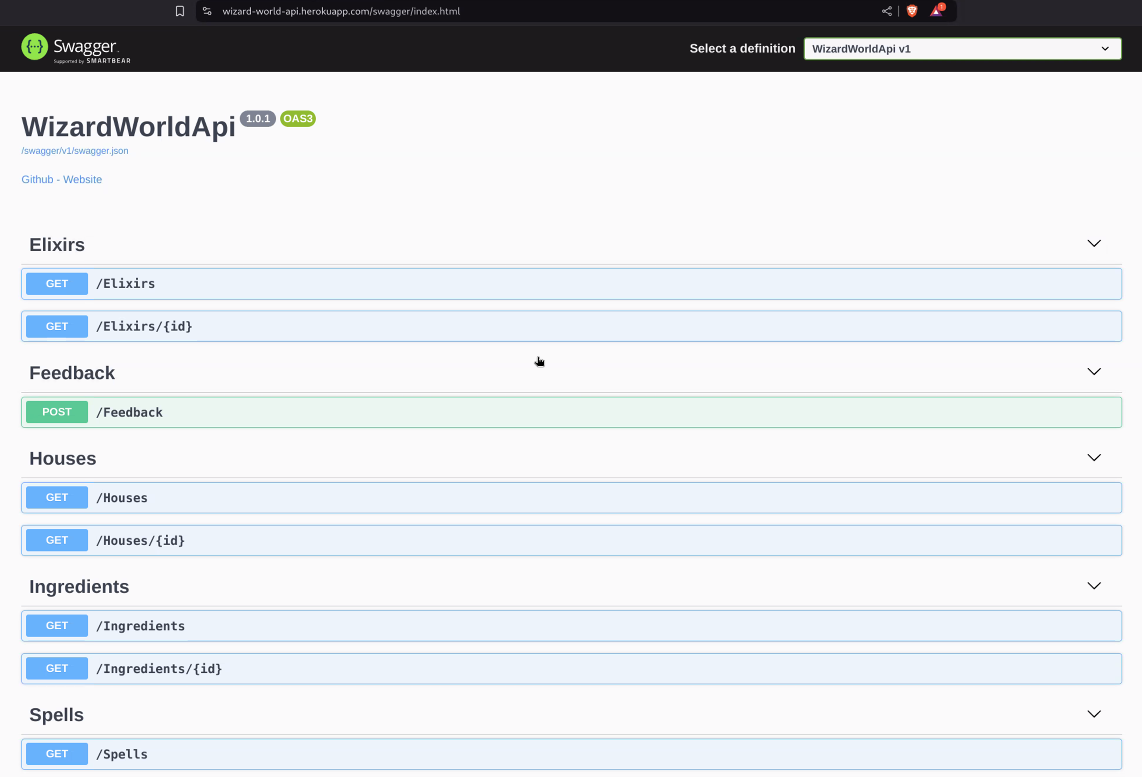Expand GET /Ingredients operation

[571, 626]
